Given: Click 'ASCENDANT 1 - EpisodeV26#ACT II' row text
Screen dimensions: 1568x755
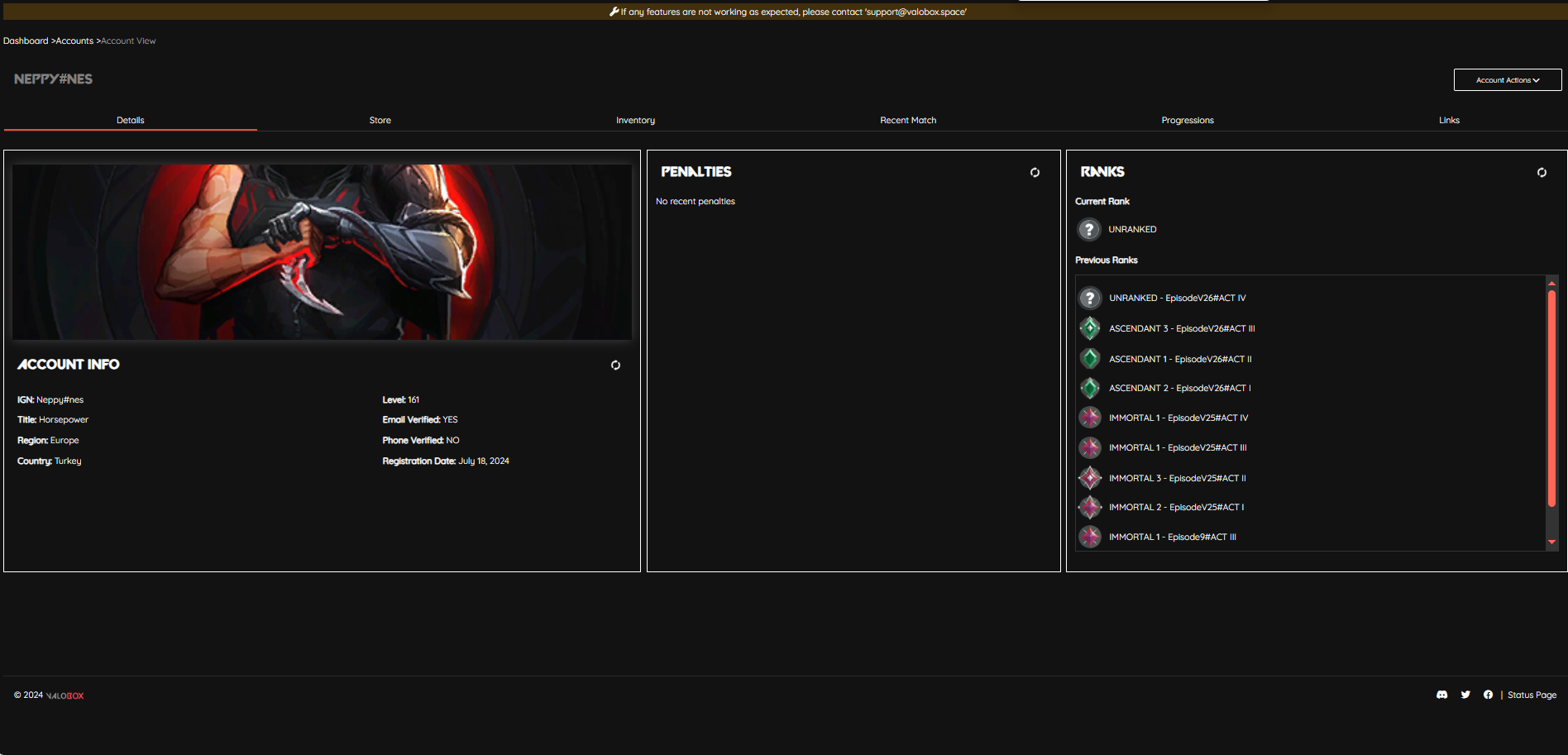Looking at the screenshot, I should click(x=1180, y=359).
